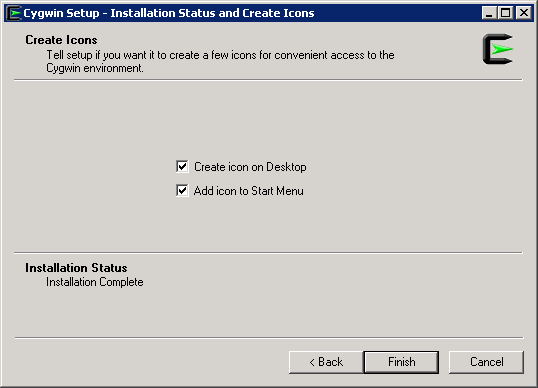Toggle Add icon to Start Menu checkbox
538x388 pixels.
point(182,190)
